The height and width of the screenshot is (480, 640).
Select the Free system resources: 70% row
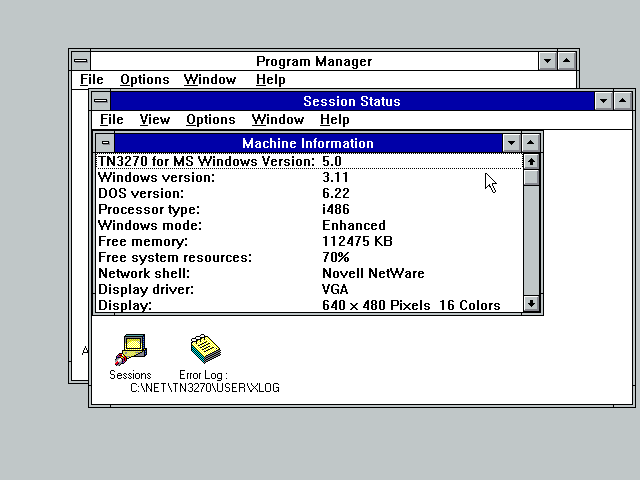tap(309, 257)
